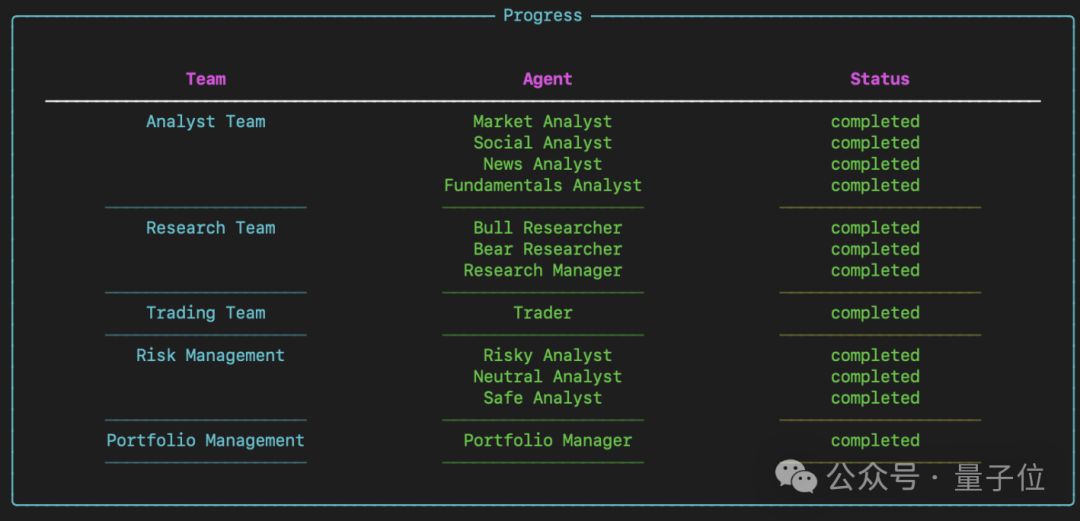Choose the Social Analyst entry

tap(542, 143)
